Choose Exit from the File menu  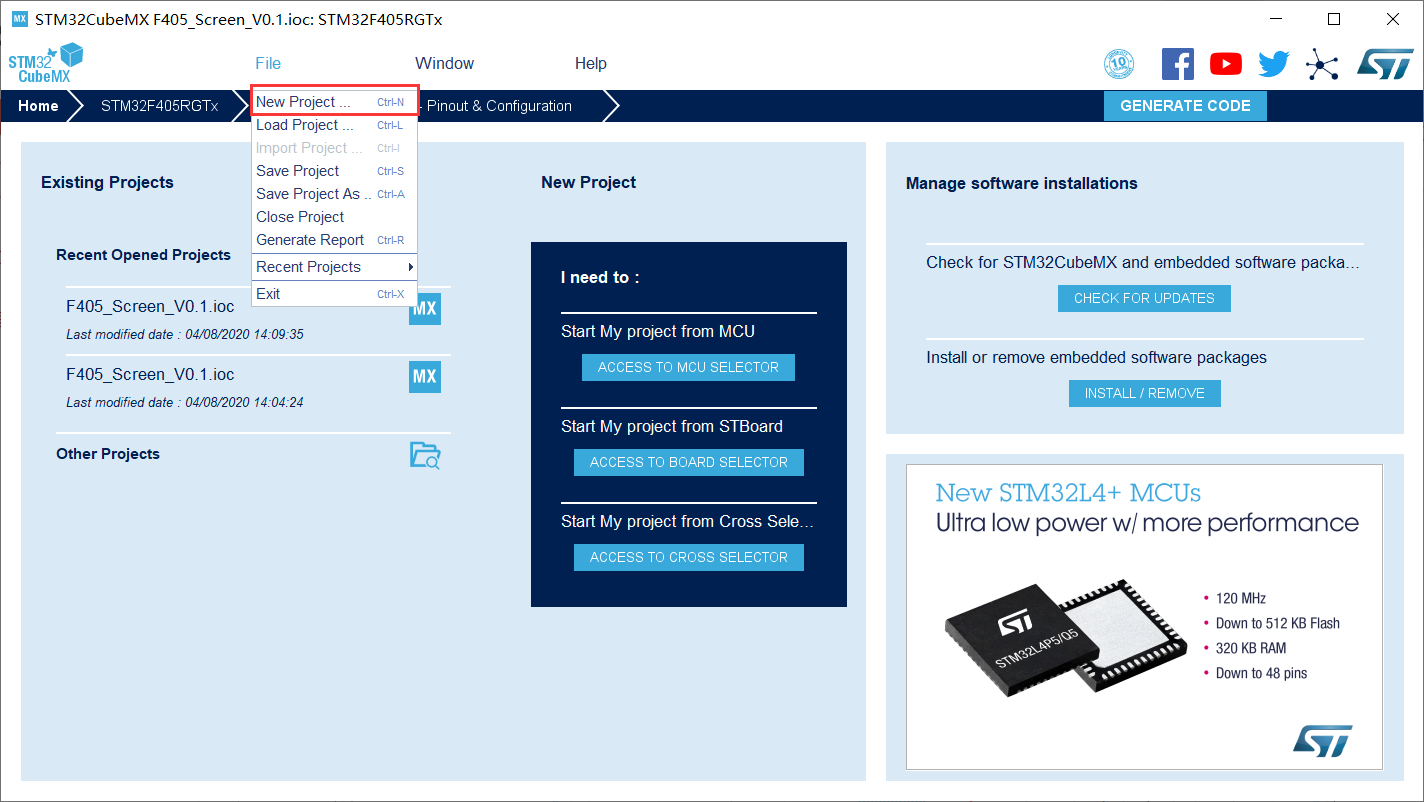pyautogui.click(x=334, y=294)
